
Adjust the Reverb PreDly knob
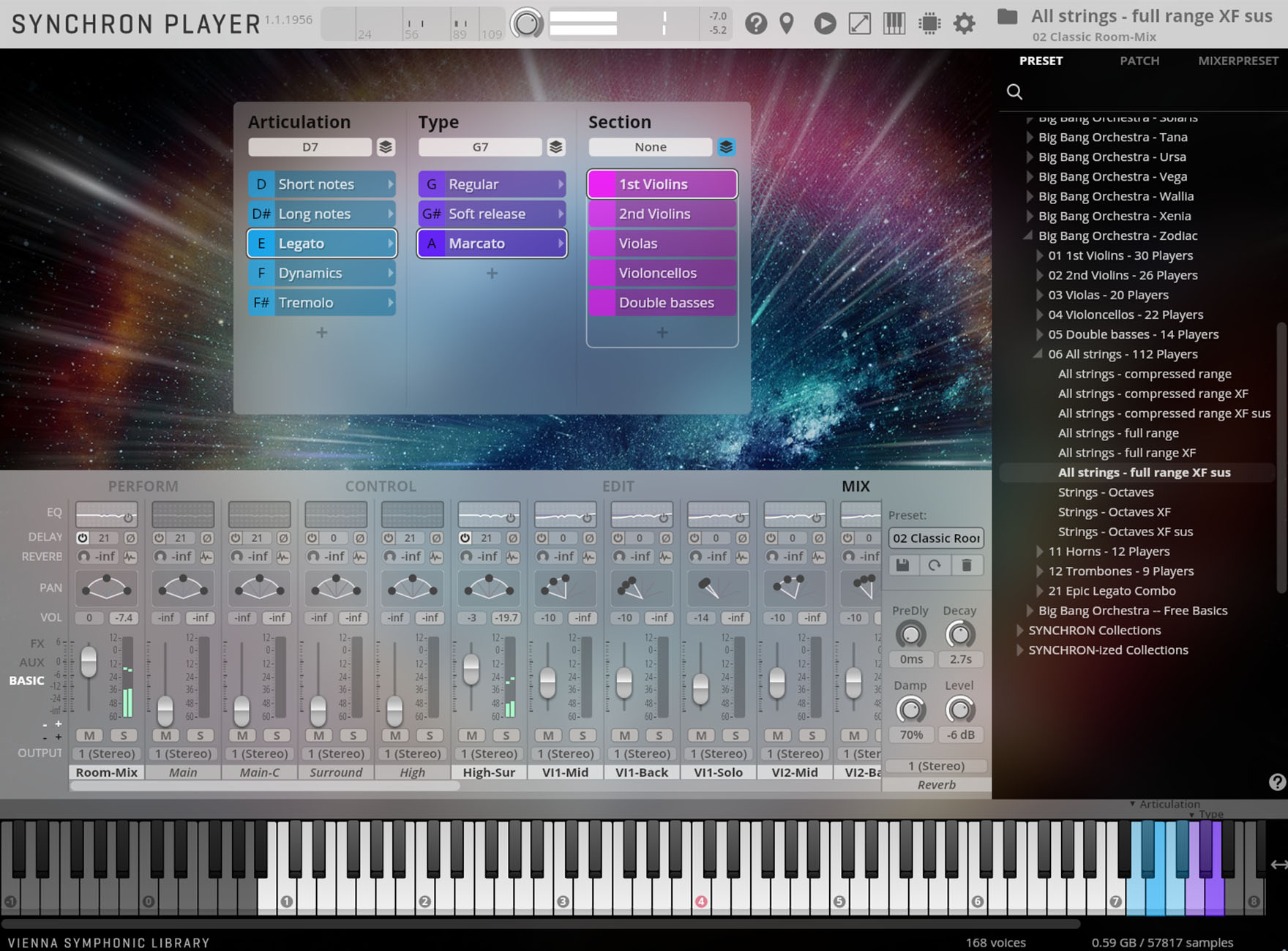coord(910,635)
